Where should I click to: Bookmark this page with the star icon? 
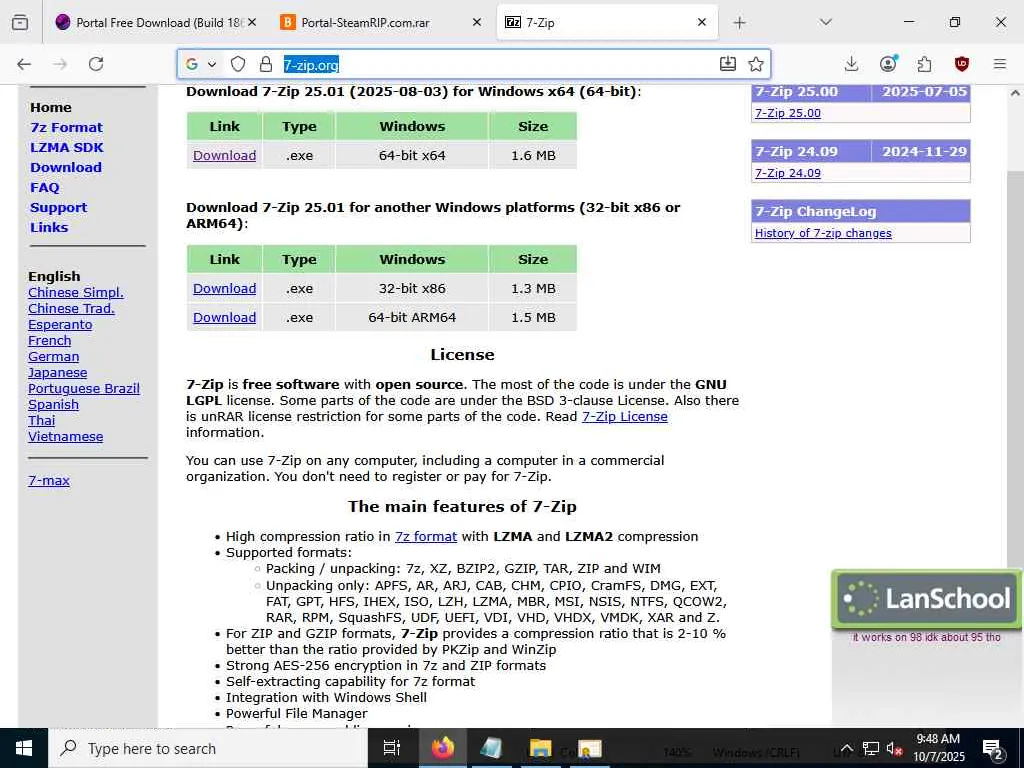coord(756,64)
